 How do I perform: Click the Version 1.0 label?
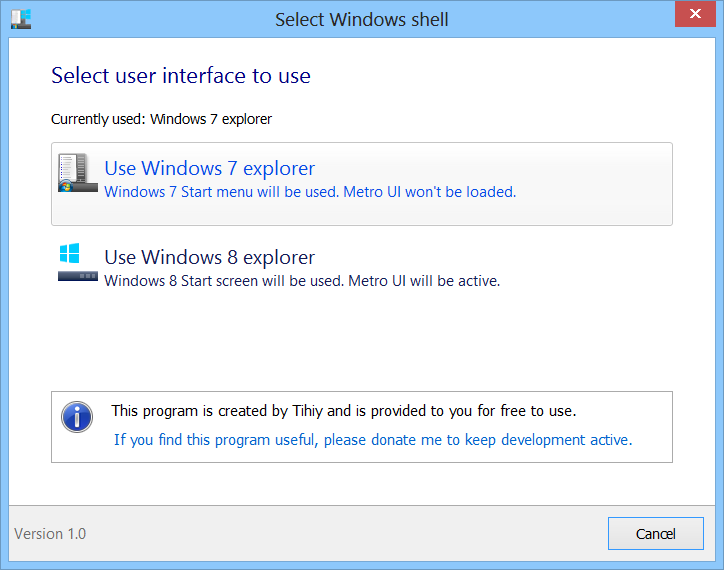click(x=50, y=534)
